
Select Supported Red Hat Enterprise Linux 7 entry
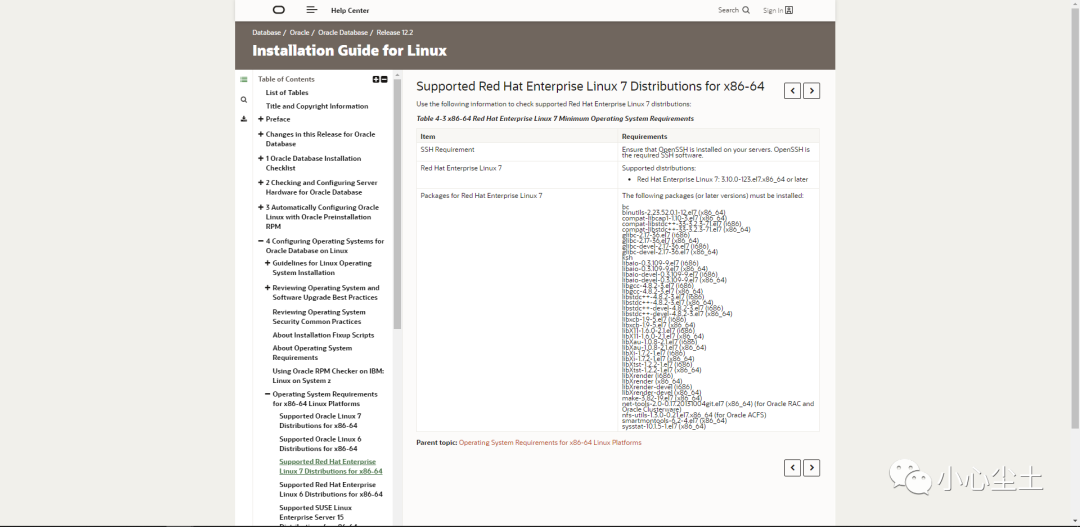click(x=331, y=466)
